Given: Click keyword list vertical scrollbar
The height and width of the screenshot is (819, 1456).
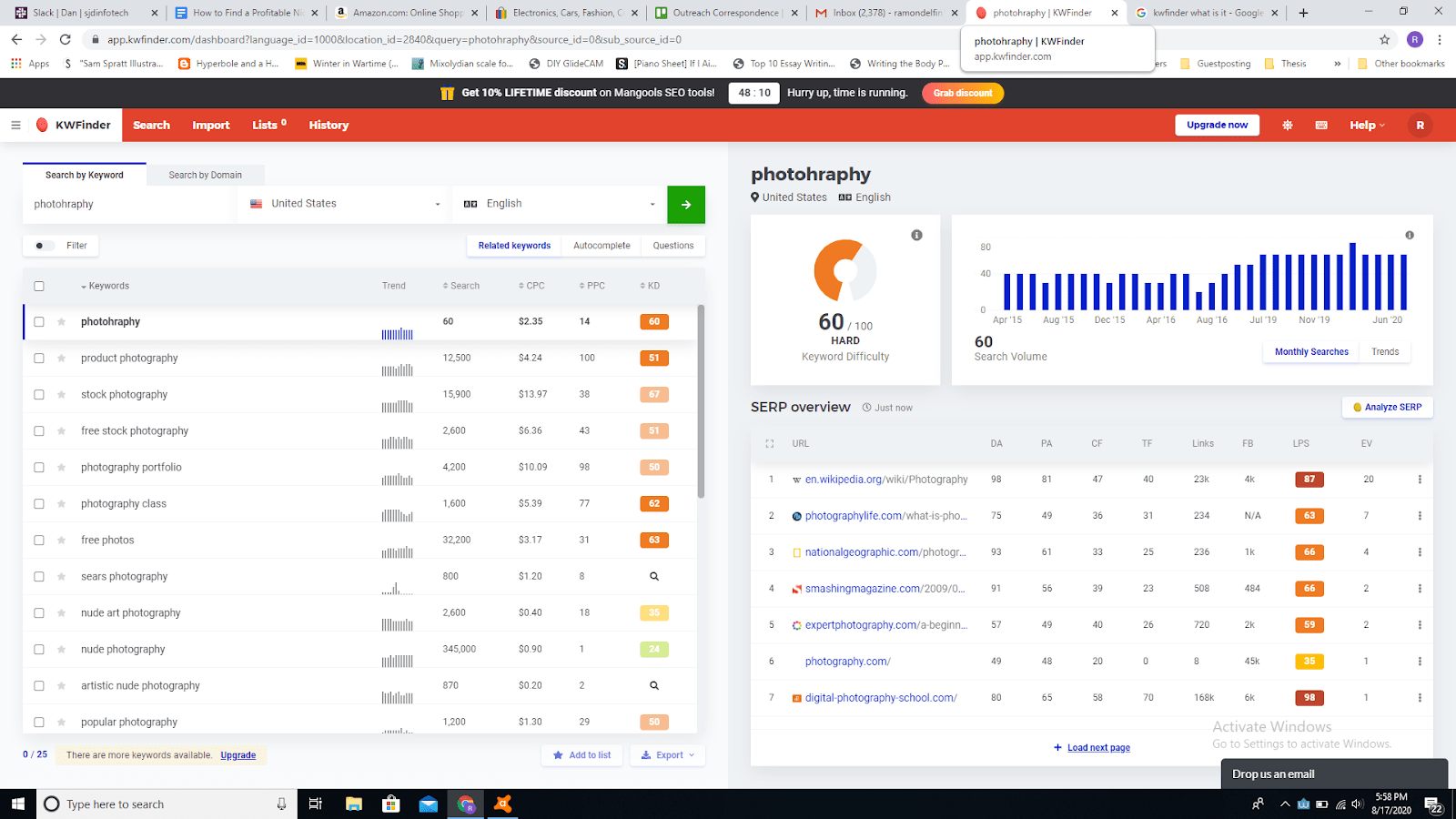Looking at the screenshot, I should [701, 402].
